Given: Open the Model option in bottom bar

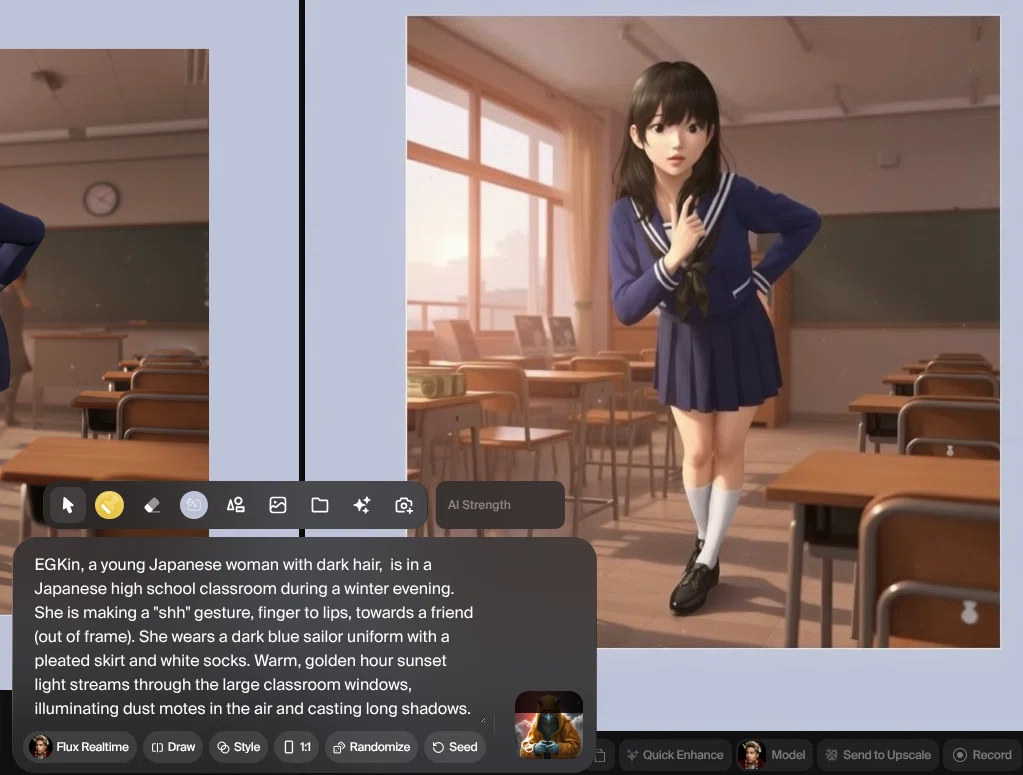Looking at the screenshot, I should 774,755.
